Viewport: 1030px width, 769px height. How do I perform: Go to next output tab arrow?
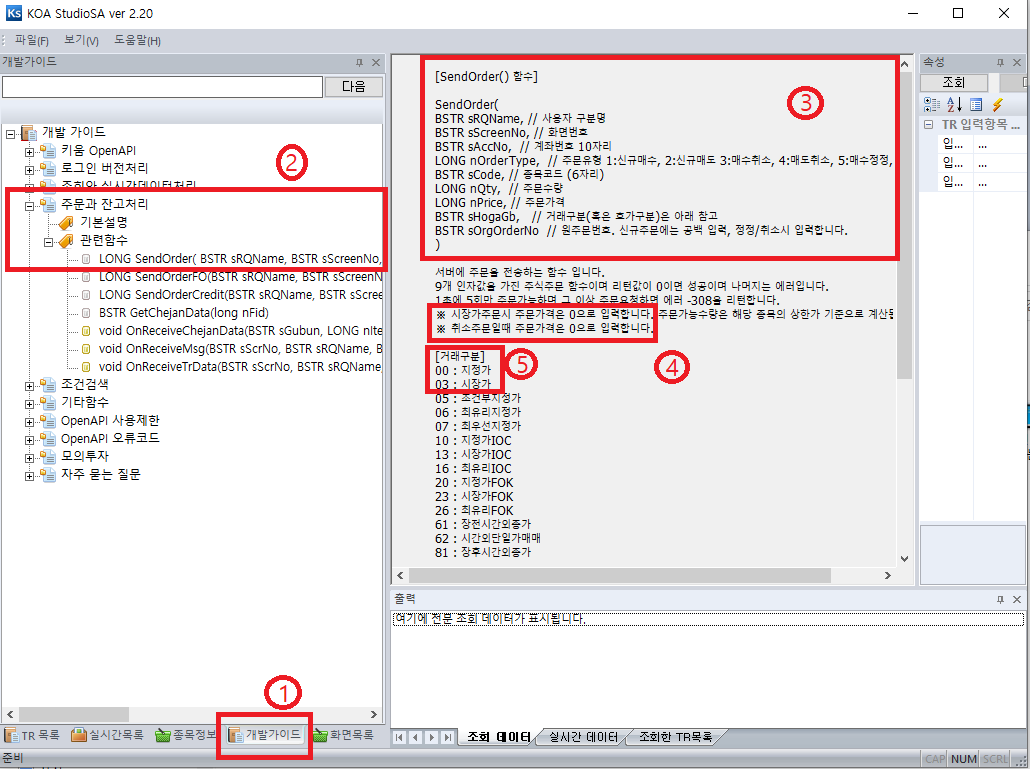(432, 737)
